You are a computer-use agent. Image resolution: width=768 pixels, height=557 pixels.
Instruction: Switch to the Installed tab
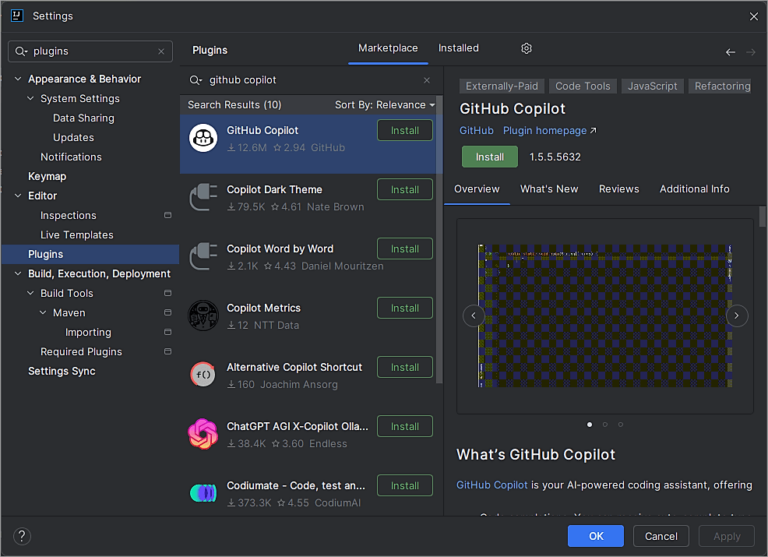click(x=458, y=48)
